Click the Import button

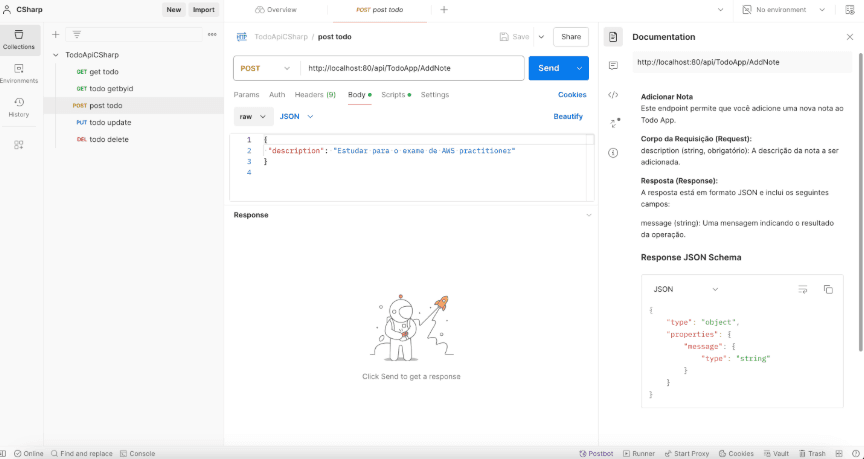pyautogui.click(x=203, y=9)
